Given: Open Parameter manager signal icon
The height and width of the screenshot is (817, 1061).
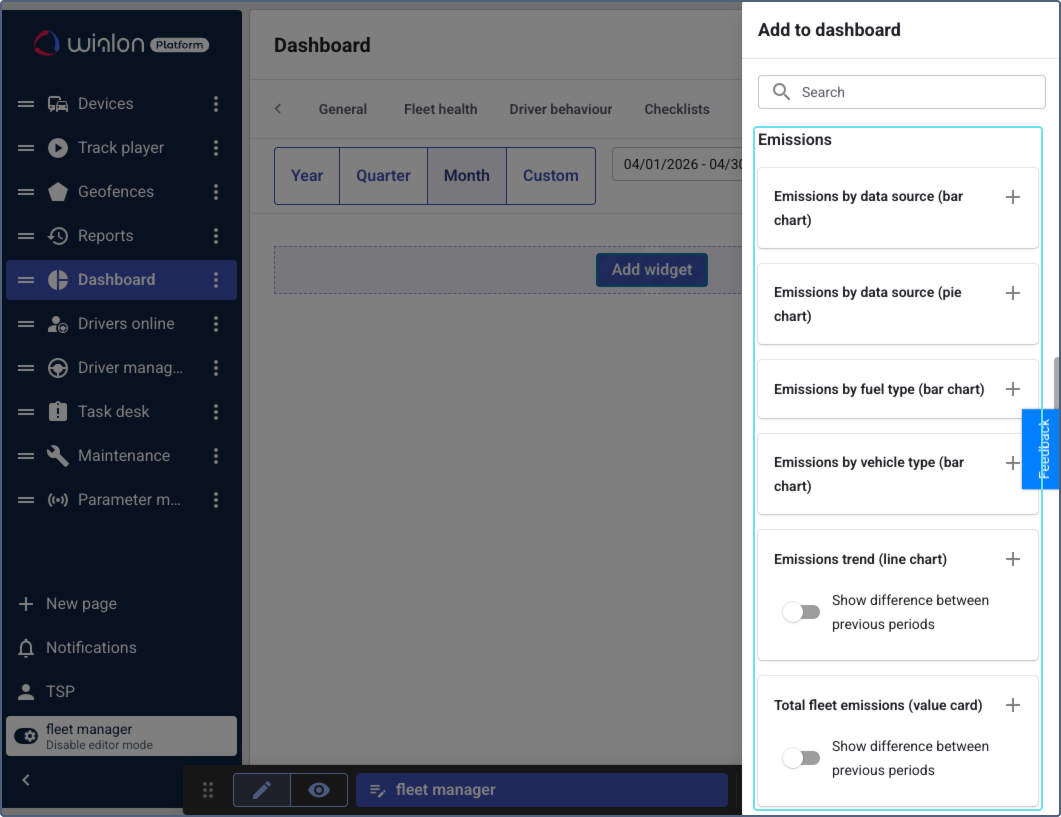Looking at the screenshot, I should pyautogui.click(x=58, y=499).
